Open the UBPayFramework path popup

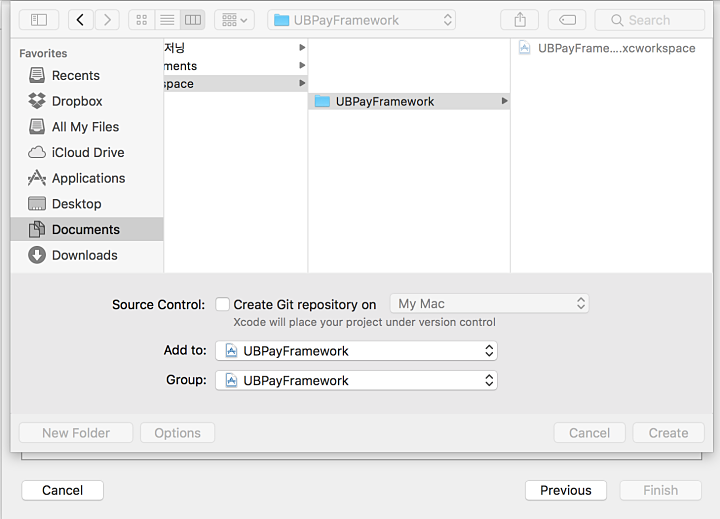pos(362,20)
